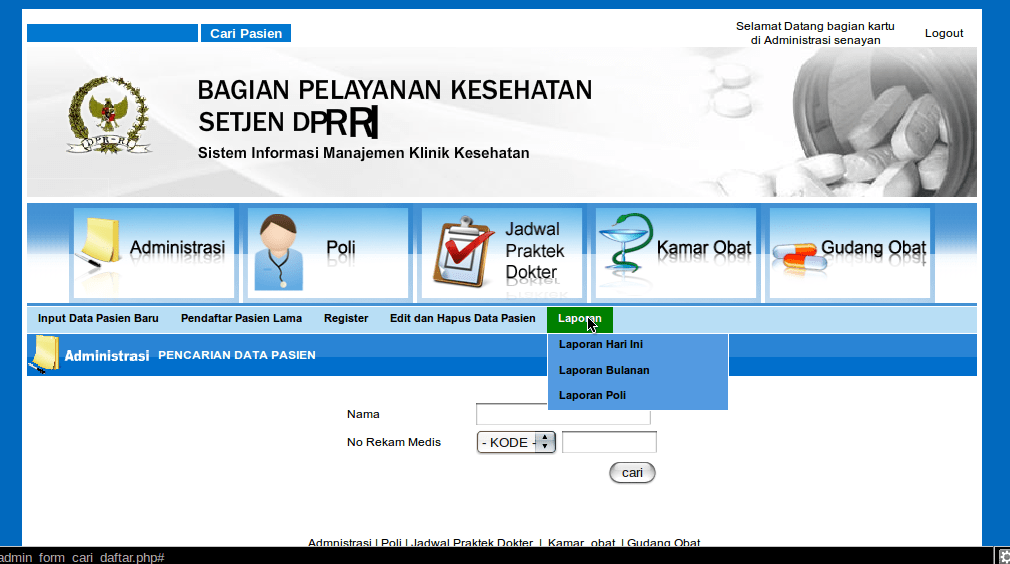This screenshot has width=1010, height=564.
Task: Click the Administrasi notepad section icon
Action: pos(44,354)
